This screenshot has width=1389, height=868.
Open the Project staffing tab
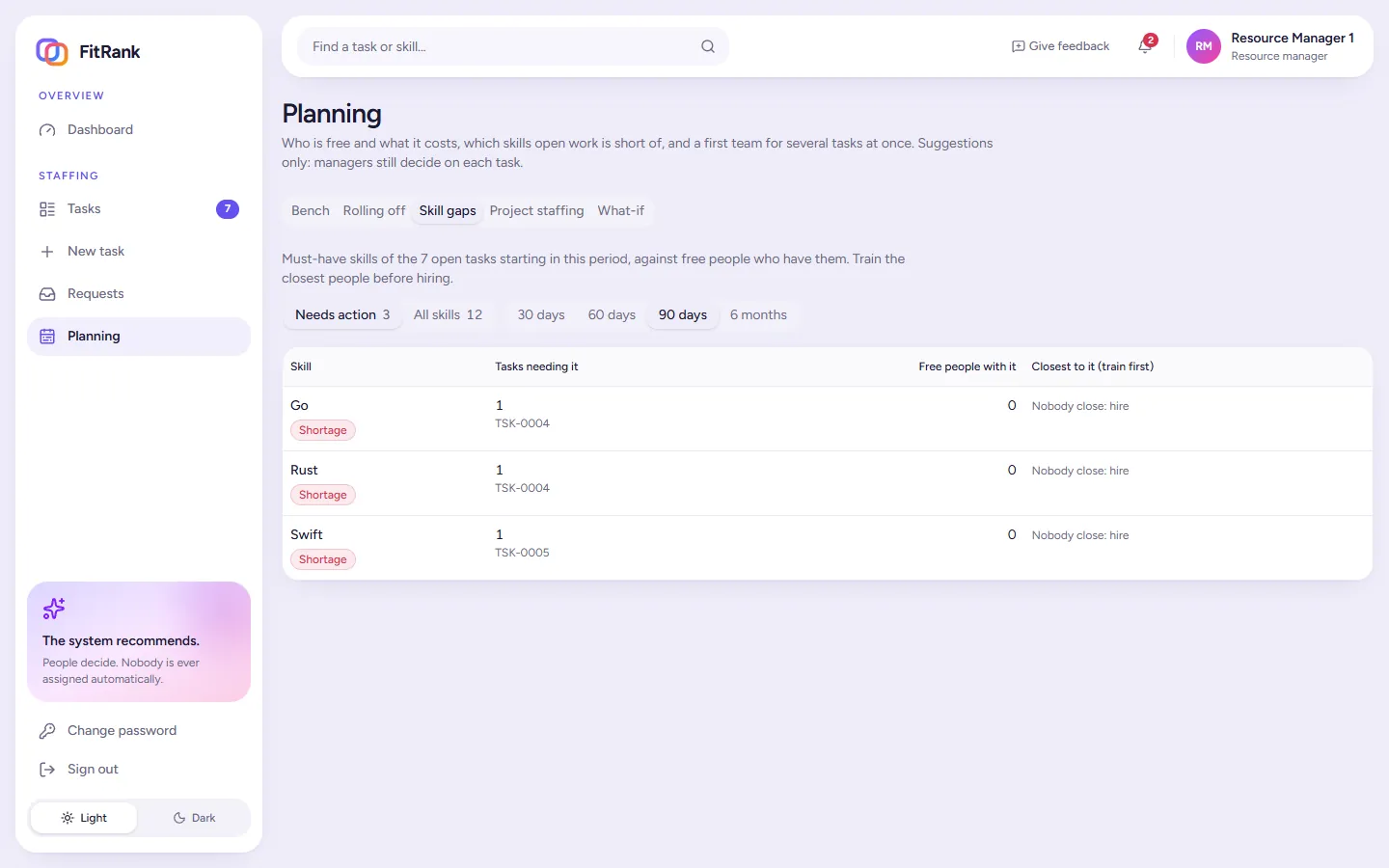coord(536,211)
